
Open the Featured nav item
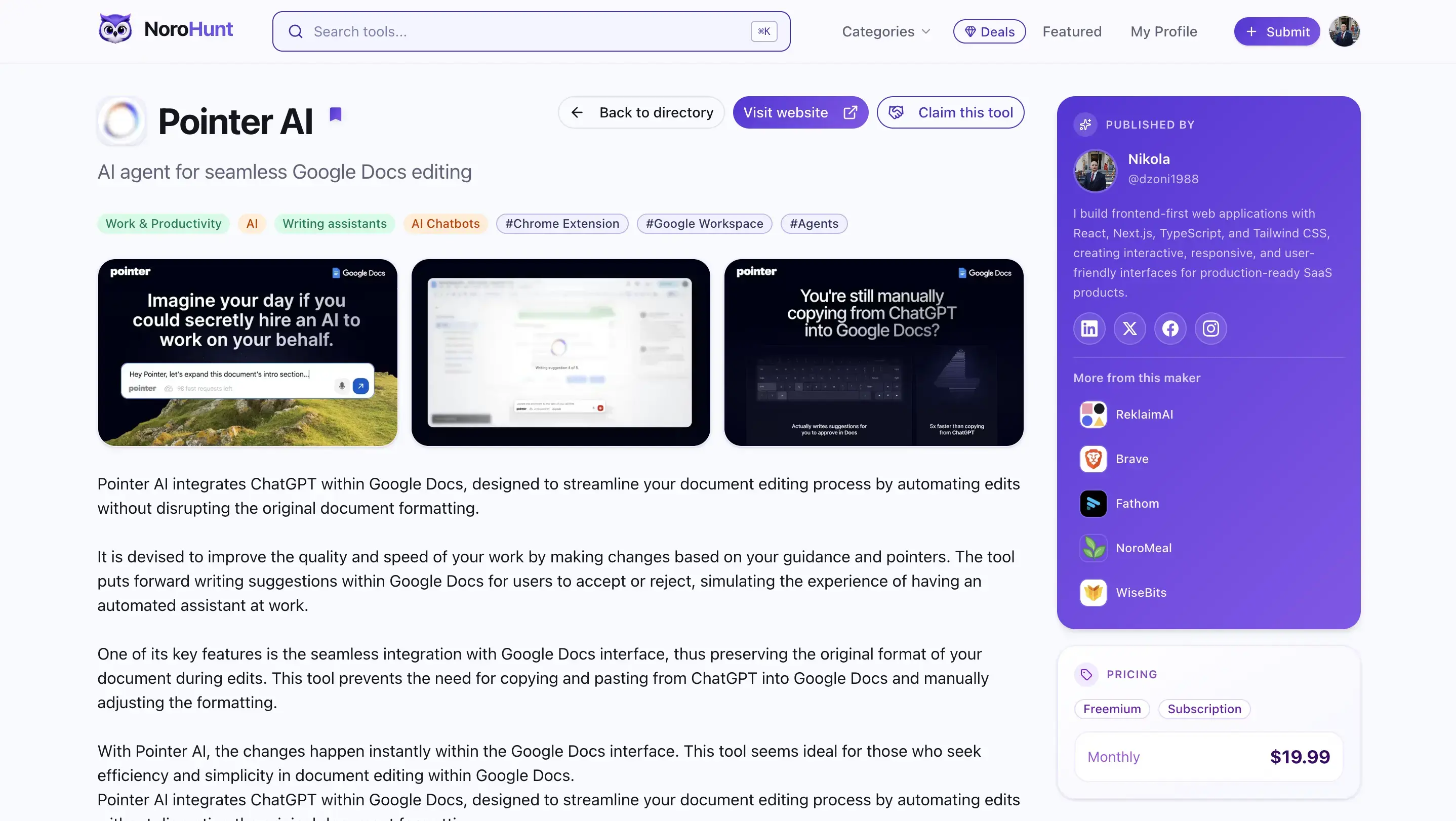pos(1072,32)
